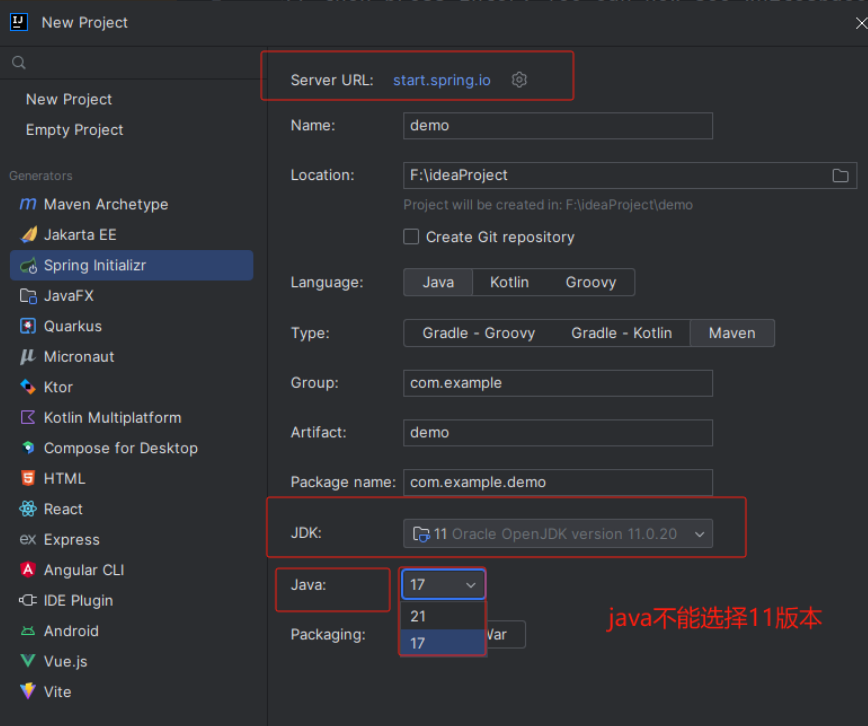Viewport: 868px width, 726px height.
Task: Choose Gradle - Kotlin build type
Action: [622, 333]
